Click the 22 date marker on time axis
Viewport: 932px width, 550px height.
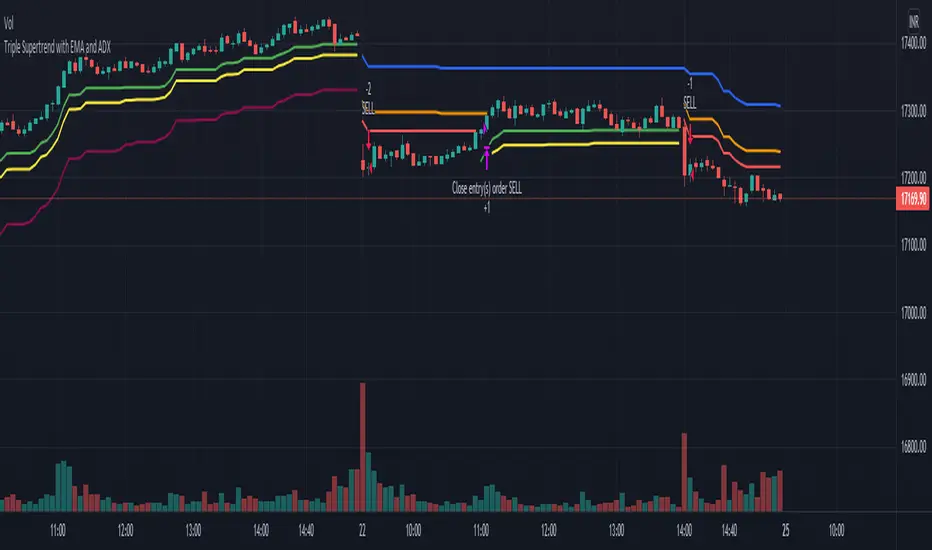[362, 529]
